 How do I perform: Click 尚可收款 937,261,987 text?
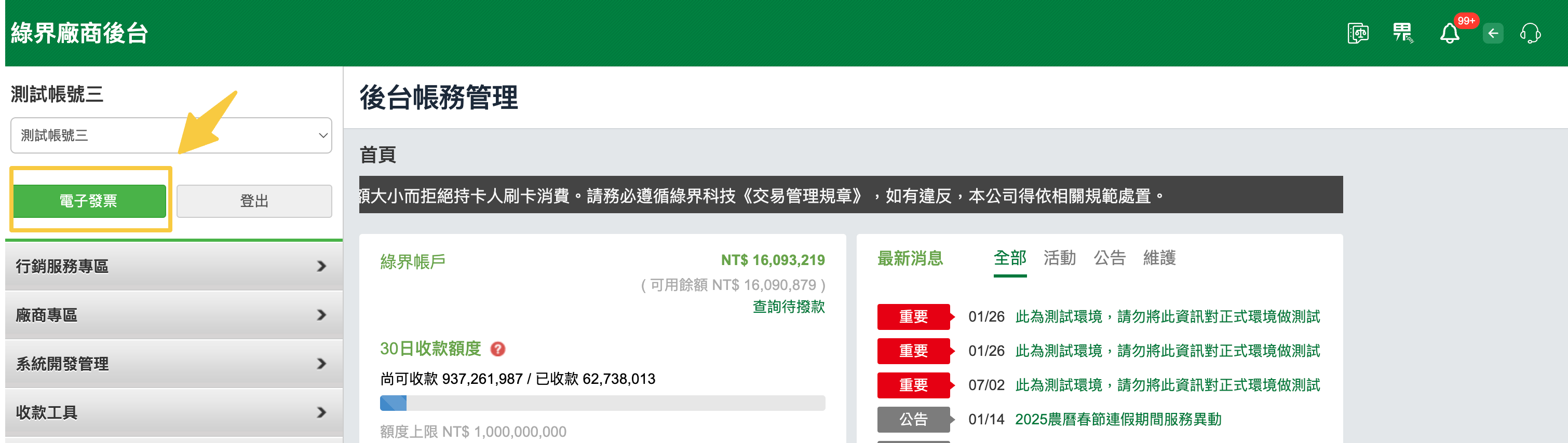452,379
